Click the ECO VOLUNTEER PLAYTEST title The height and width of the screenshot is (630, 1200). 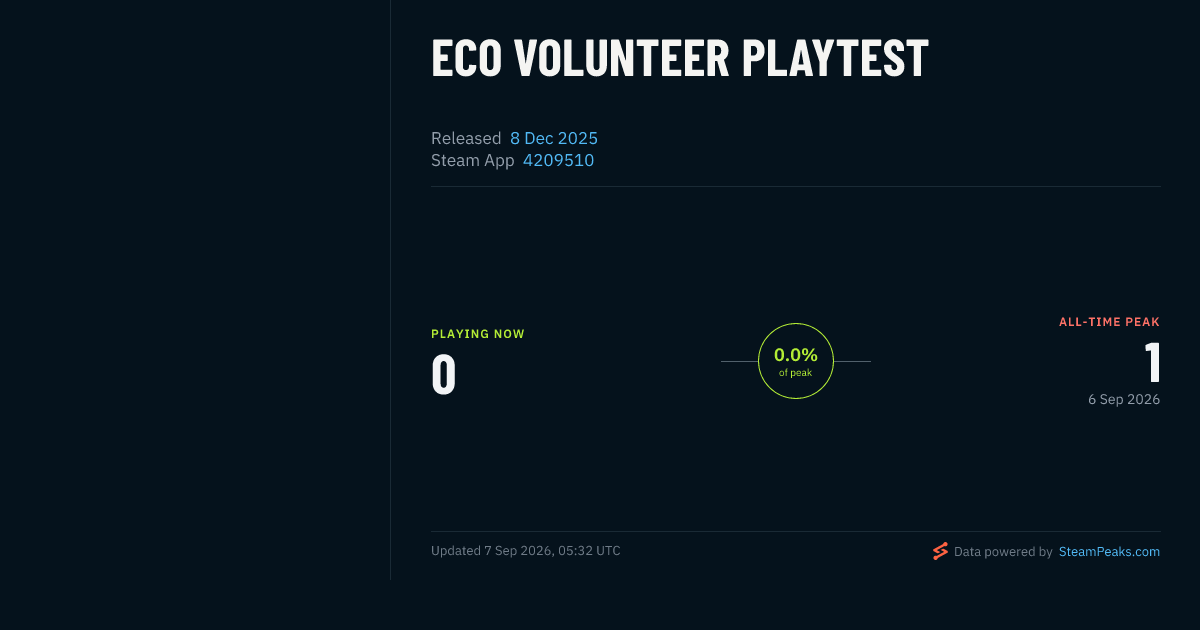click(x=680, y=58)
